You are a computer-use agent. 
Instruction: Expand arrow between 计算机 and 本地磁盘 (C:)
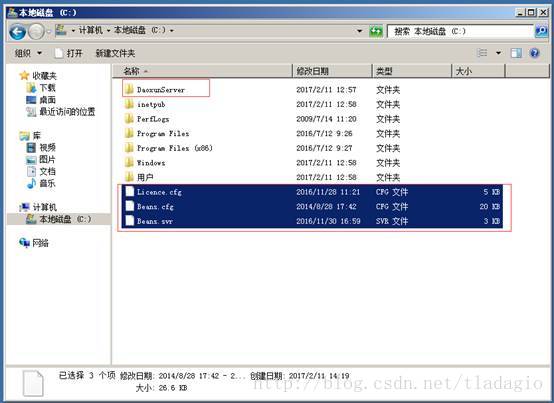pyautogui.click(x=108, y=31)
